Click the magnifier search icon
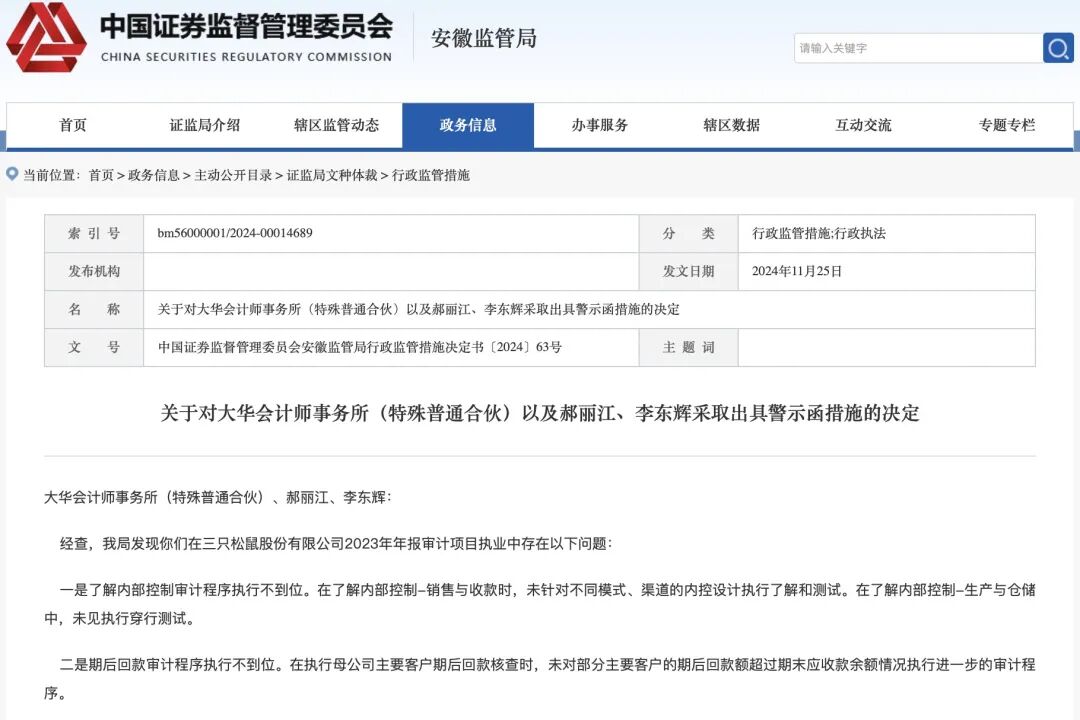This screenshot has width=1080, height=720. [x=1057, y=47]
